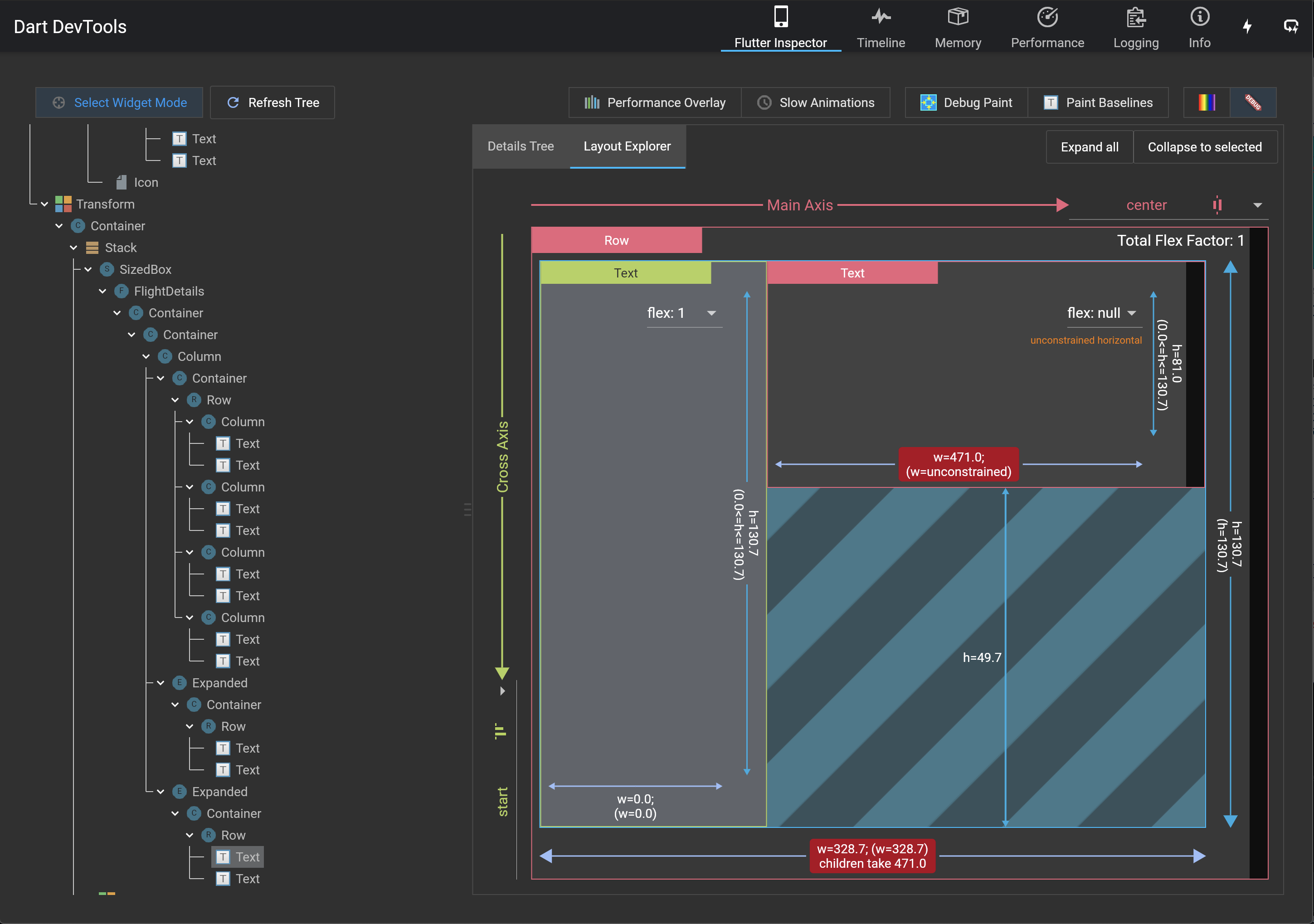Image resolution: width=1314 pixels, height=924 pixels.
Task: Open the Info page
Action: [x=1199, y=26]
